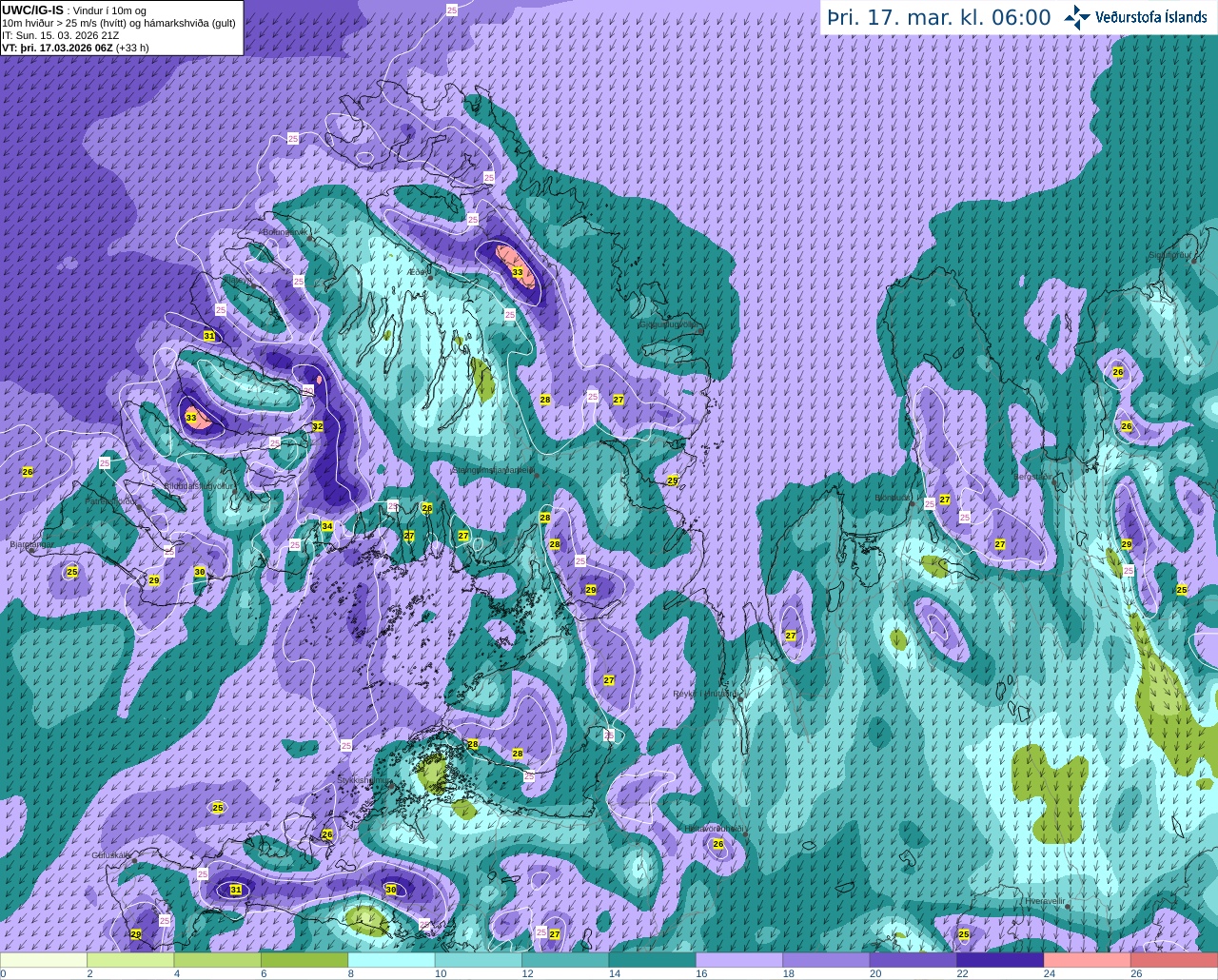Viewport: 1218px width, 980px height.
Task: Select the VT: þri. 17.03.2026 06Z line
Action: [x=75, y=48]
